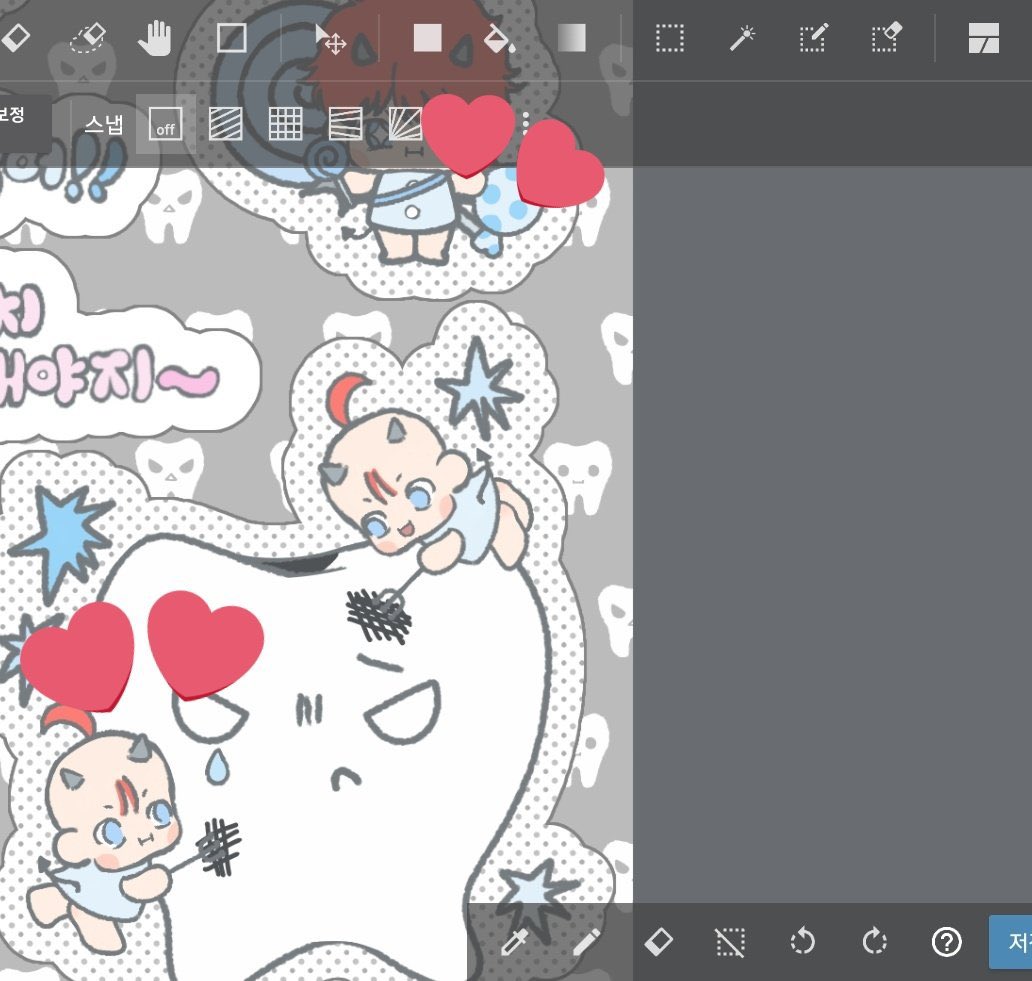The height and width of the screenshot is (981, 1032).
Task: Select the rectangular selection tool
Action: click(x=670, y=38)
